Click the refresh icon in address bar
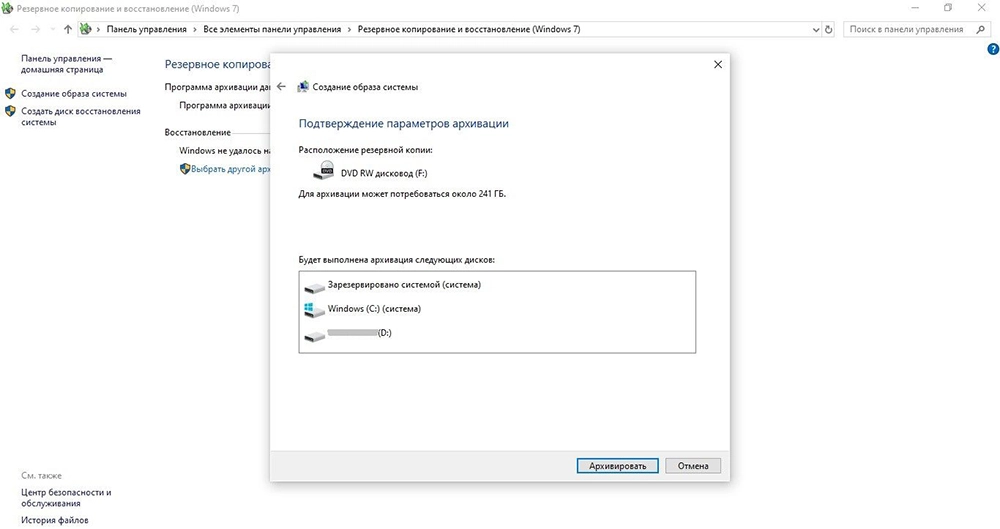 click(x=828, y=30)
